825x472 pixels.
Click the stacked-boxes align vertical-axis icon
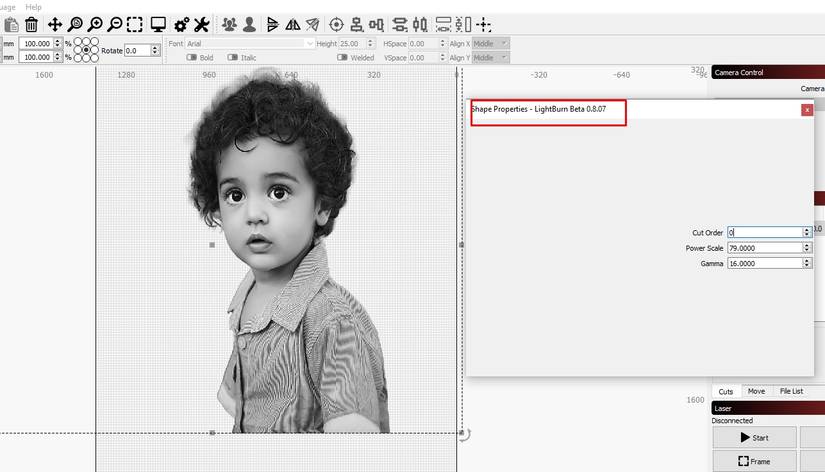357,25
